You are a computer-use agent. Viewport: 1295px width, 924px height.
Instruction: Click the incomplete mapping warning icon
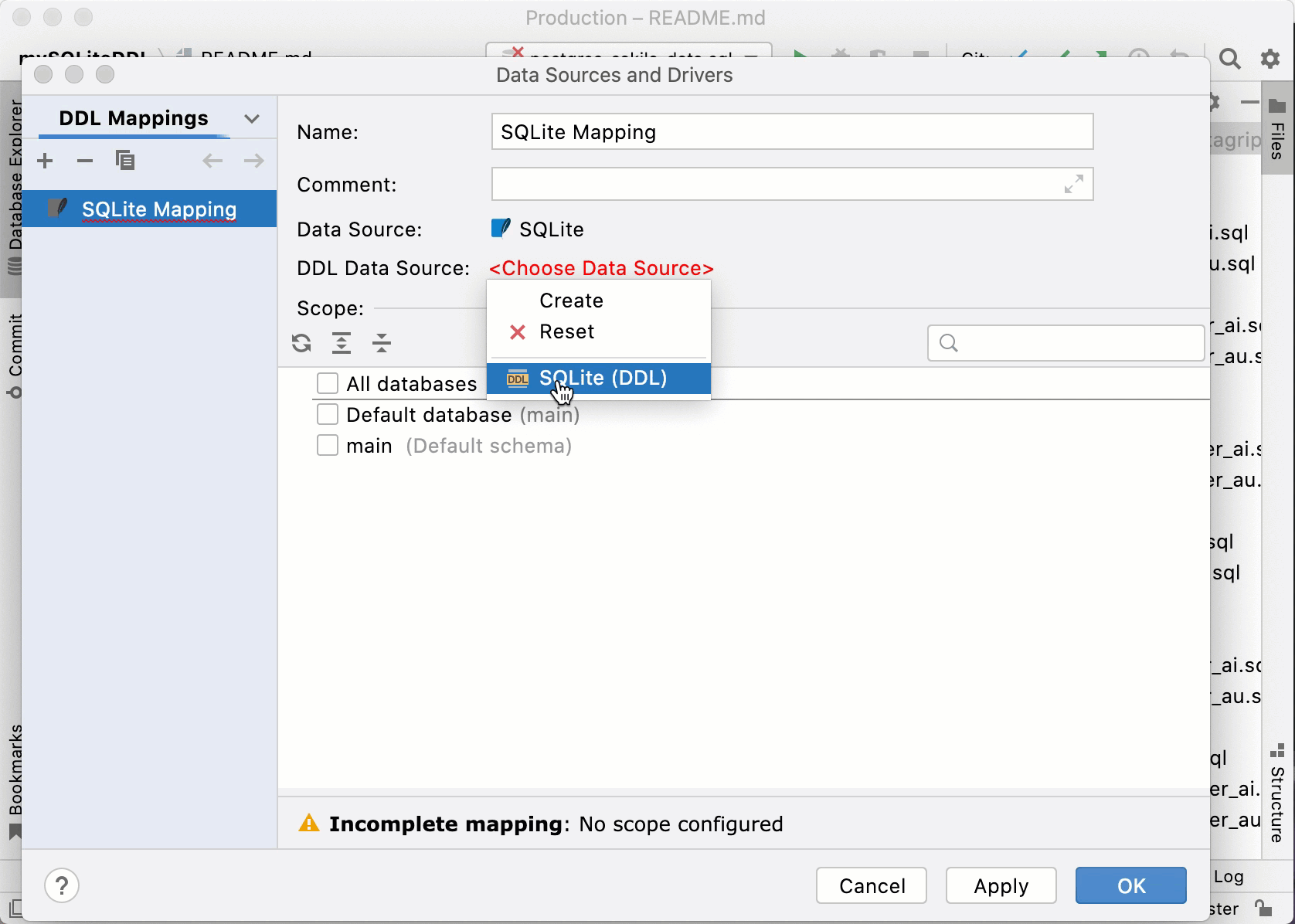pyautogui.click(x=309, y=824)
